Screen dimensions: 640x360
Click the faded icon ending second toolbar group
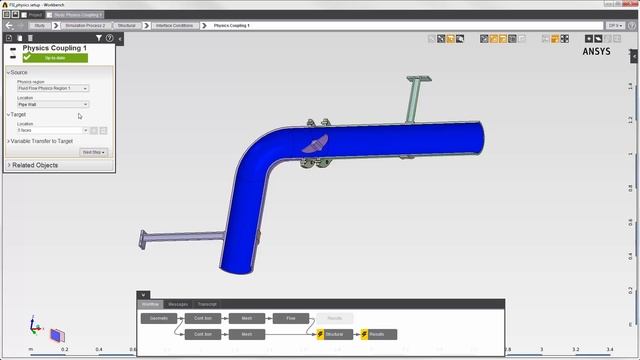(522, 39)
